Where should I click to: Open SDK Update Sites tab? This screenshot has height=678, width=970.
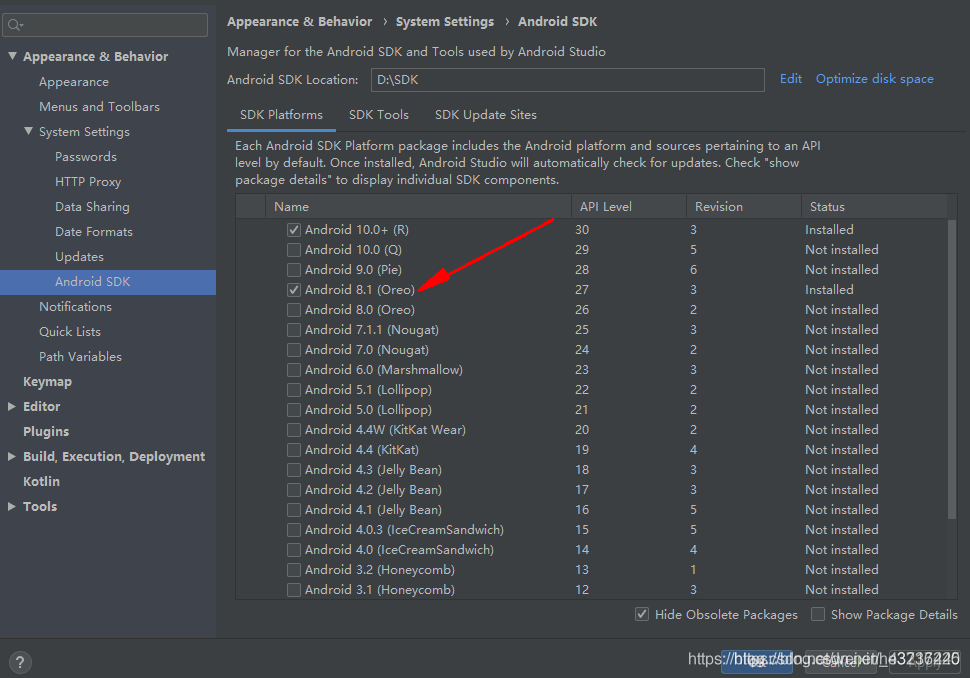click(486, 115)
